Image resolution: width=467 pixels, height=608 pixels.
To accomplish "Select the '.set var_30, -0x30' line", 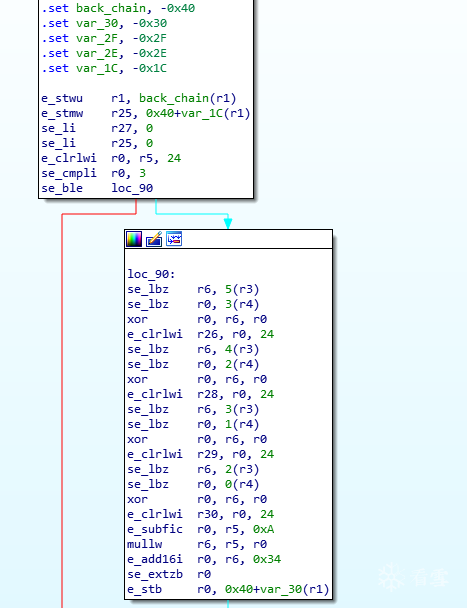I will [x=104, y=23].
